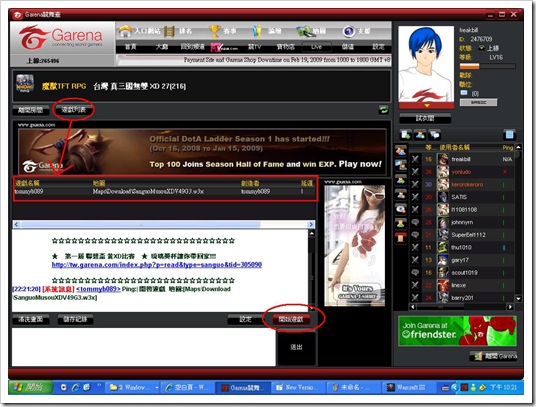Click the speech bubble icon beside johnnym

click(x=415, y=222)
